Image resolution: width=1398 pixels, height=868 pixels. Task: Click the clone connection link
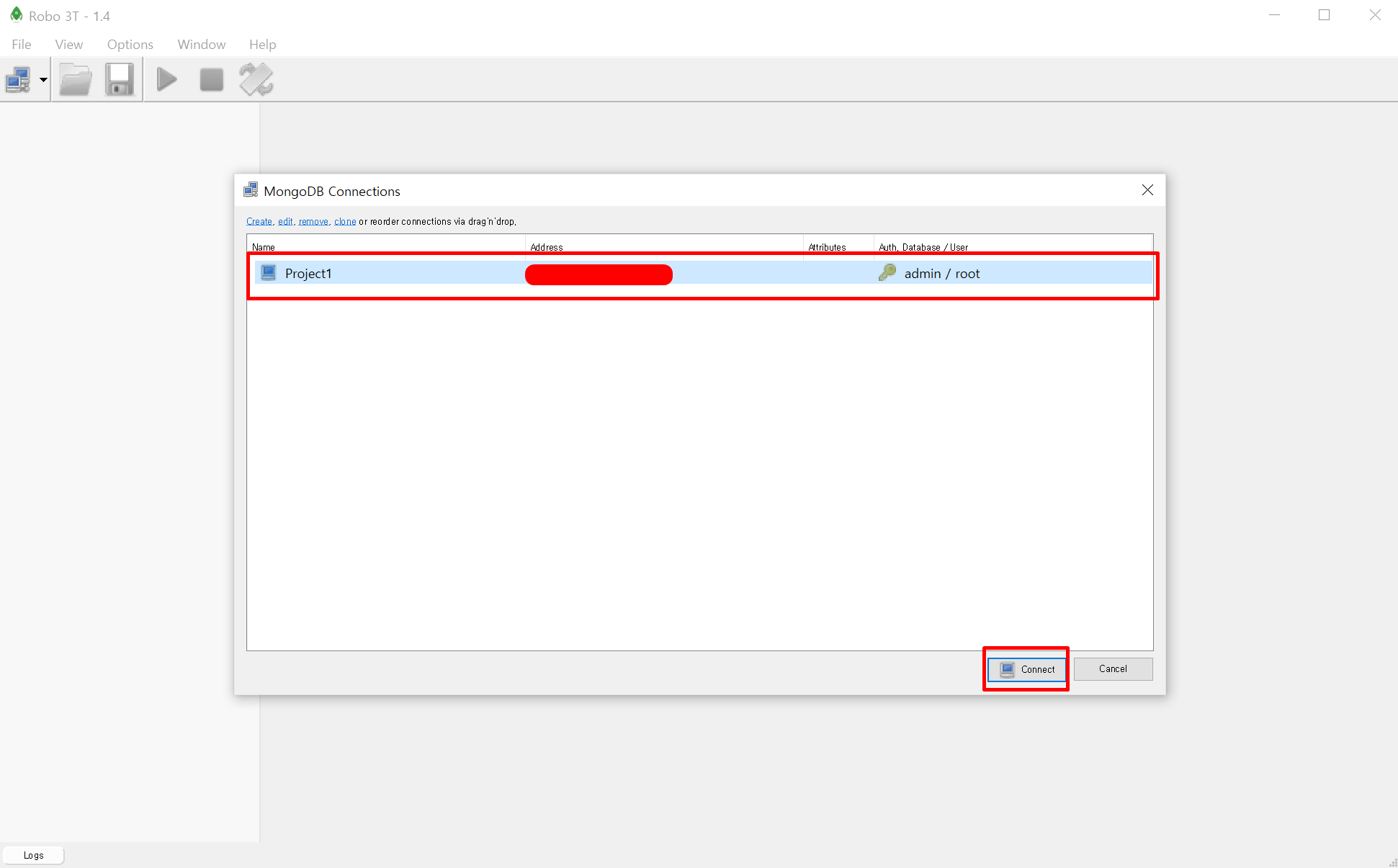click(345, 222)
